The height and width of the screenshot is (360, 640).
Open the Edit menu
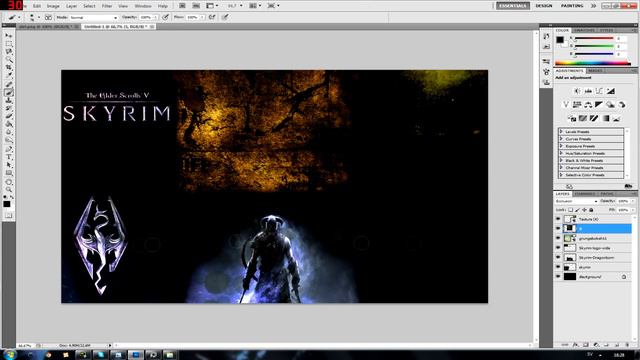[x=37, y=6]
